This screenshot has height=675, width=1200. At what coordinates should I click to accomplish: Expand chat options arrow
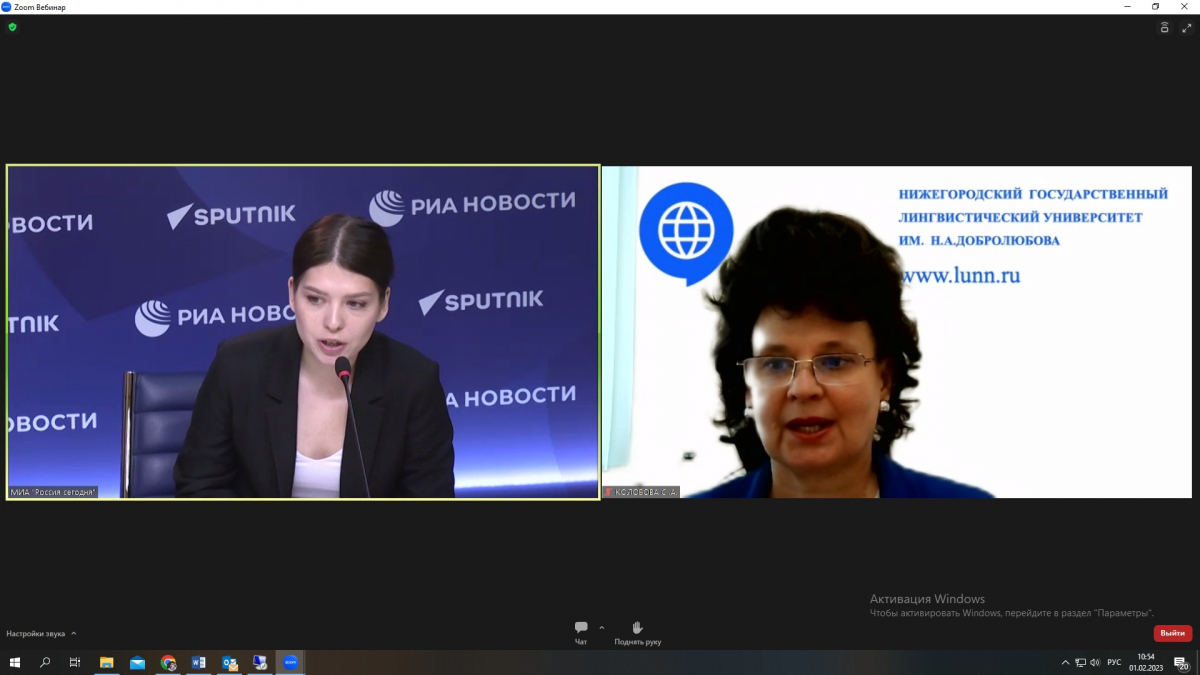pyautogui.click(x=602, y=628)
